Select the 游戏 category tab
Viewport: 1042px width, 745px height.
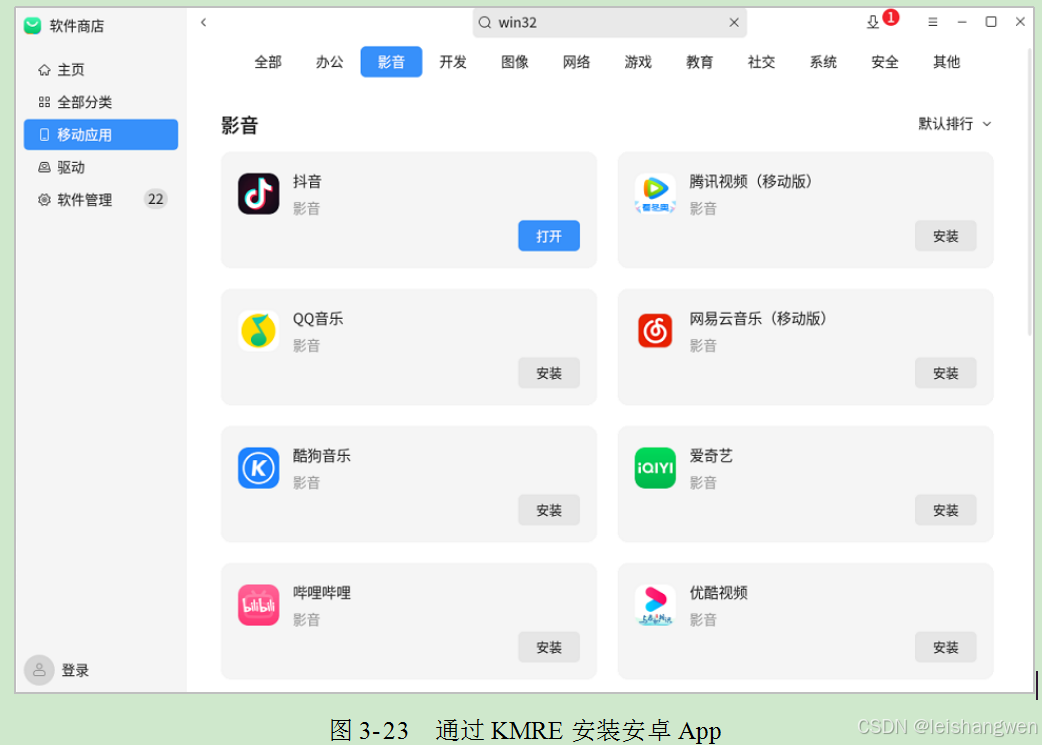coord(638,62)
